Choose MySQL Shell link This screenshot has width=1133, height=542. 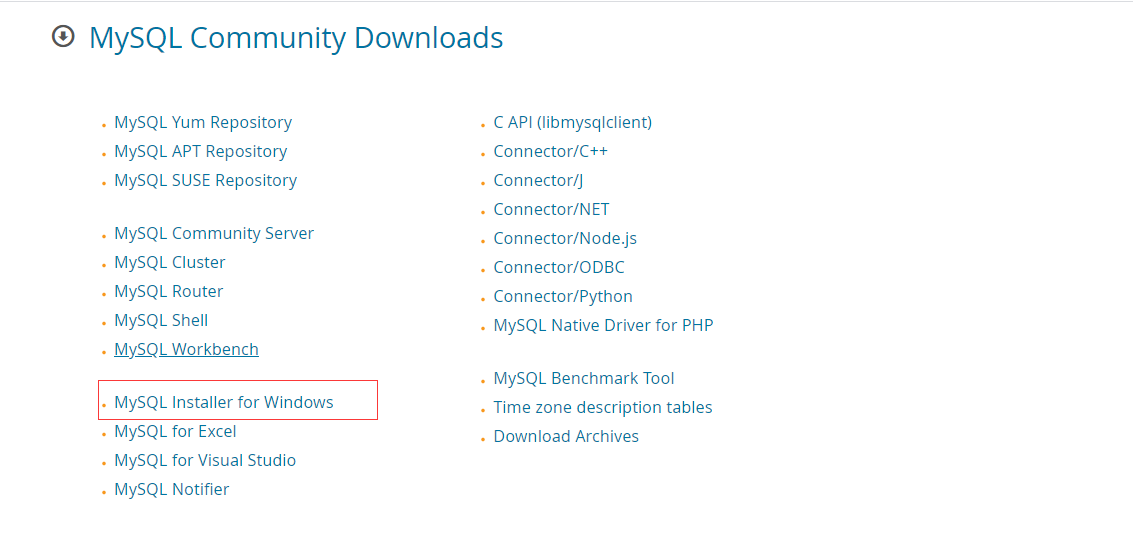point(161,320)
